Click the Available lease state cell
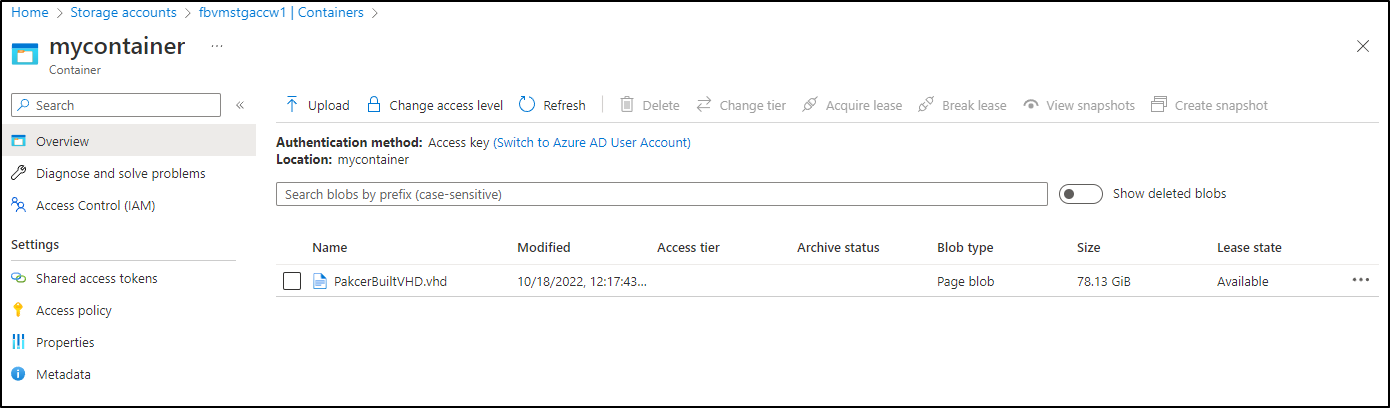Viewport: 1390px width, 408px height. [1243, 281]
